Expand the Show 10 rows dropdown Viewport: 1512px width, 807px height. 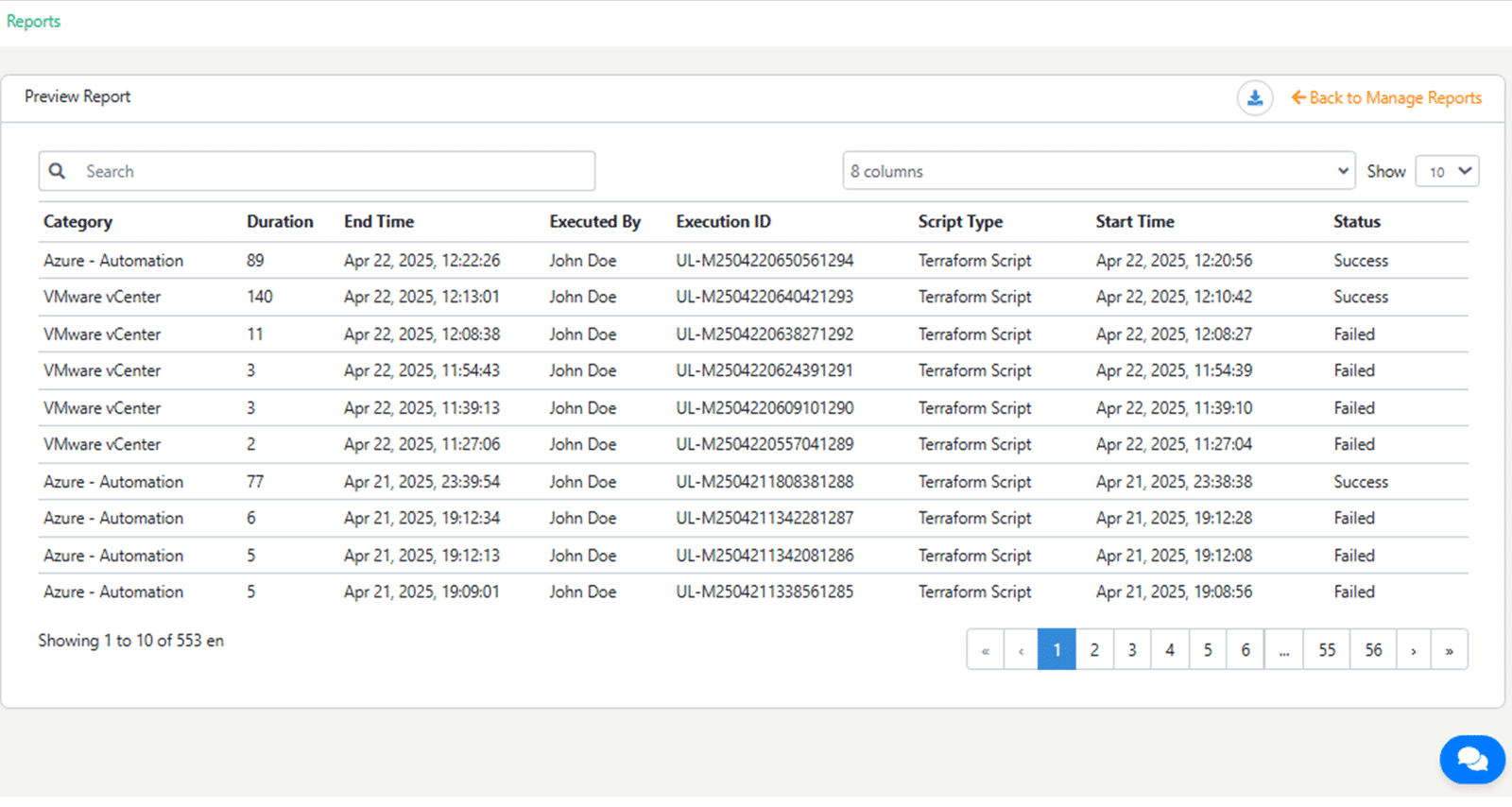point(1447,171)
